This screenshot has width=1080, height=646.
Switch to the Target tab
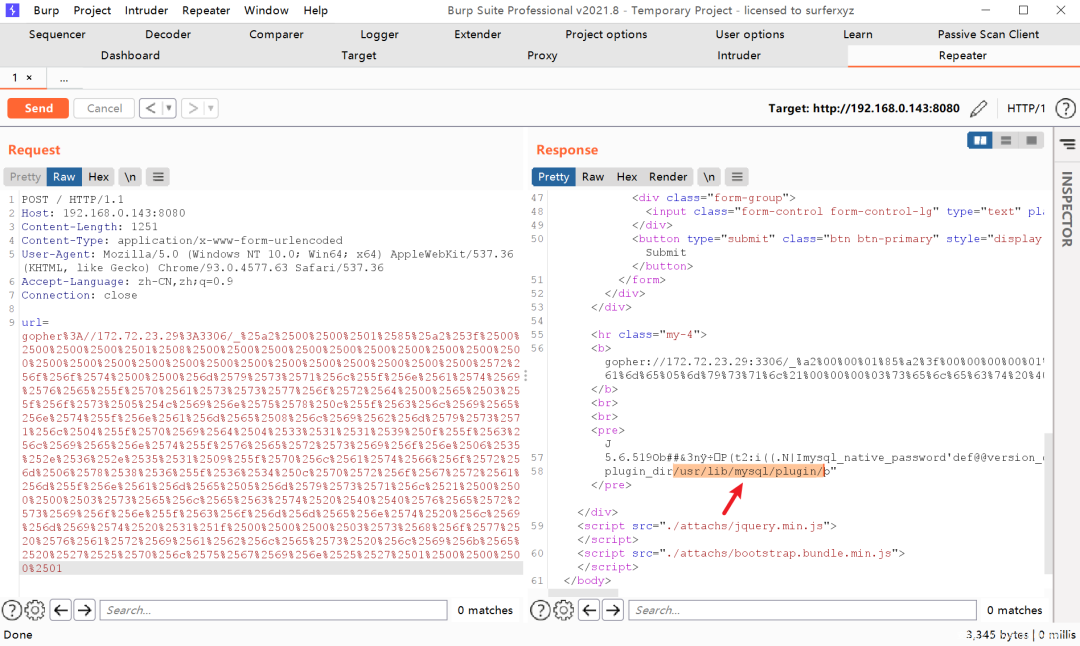click(359, 56)
